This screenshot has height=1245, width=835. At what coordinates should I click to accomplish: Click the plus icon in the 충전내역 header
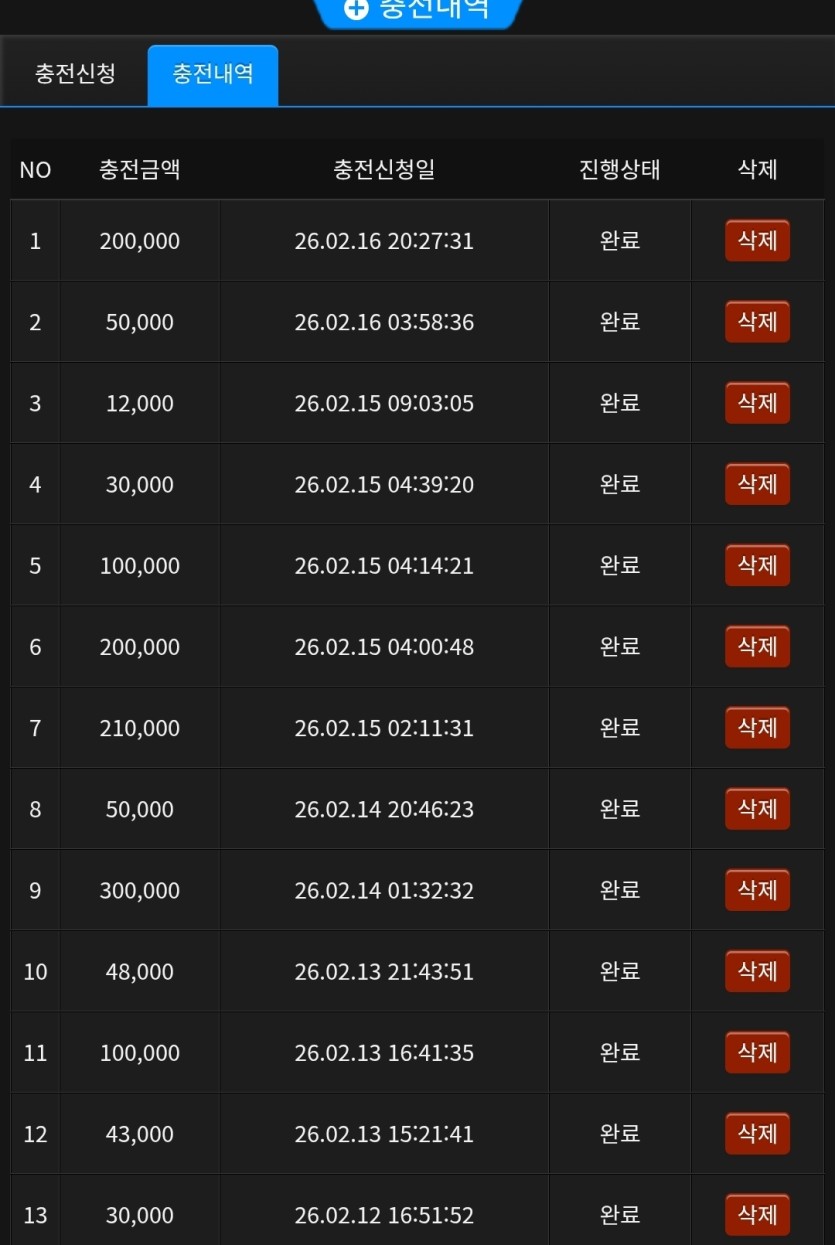pos(356,8)
